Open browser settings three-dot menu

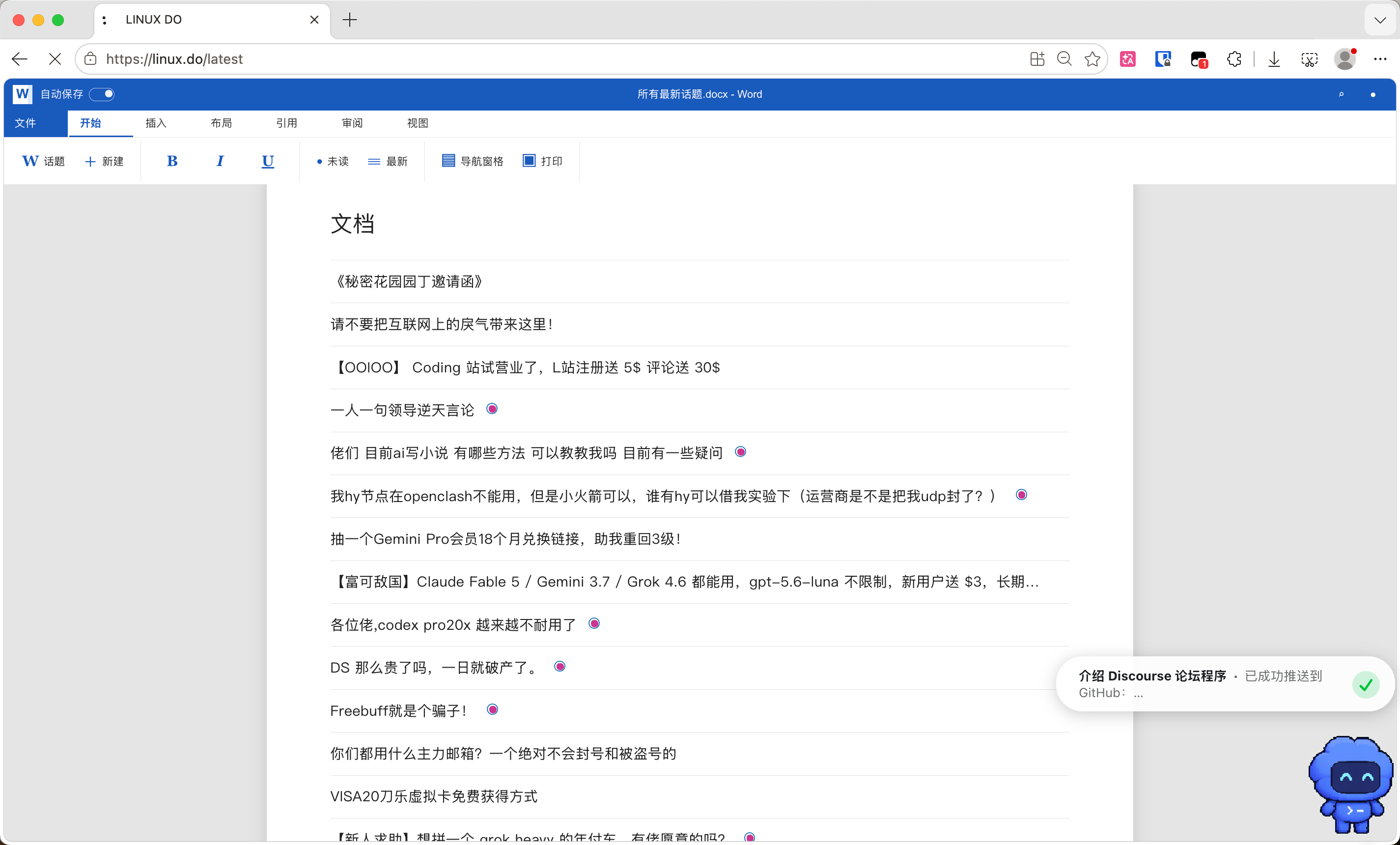(1380, 59)
